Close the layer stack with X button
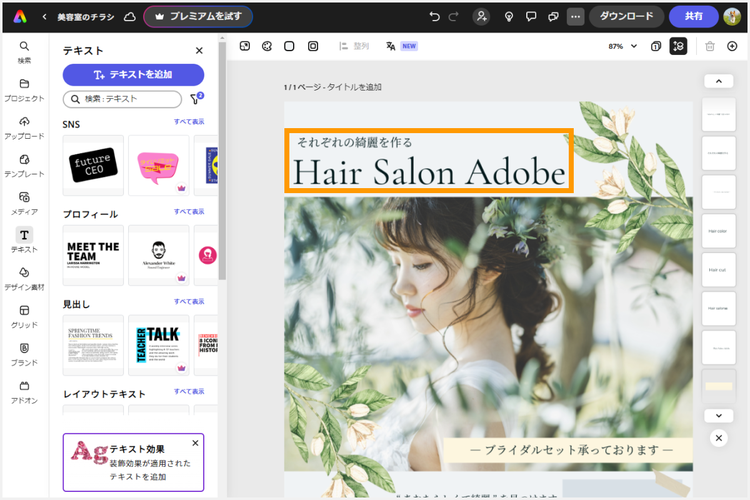Viewport: 750px width, 500px height. point(718,438)
